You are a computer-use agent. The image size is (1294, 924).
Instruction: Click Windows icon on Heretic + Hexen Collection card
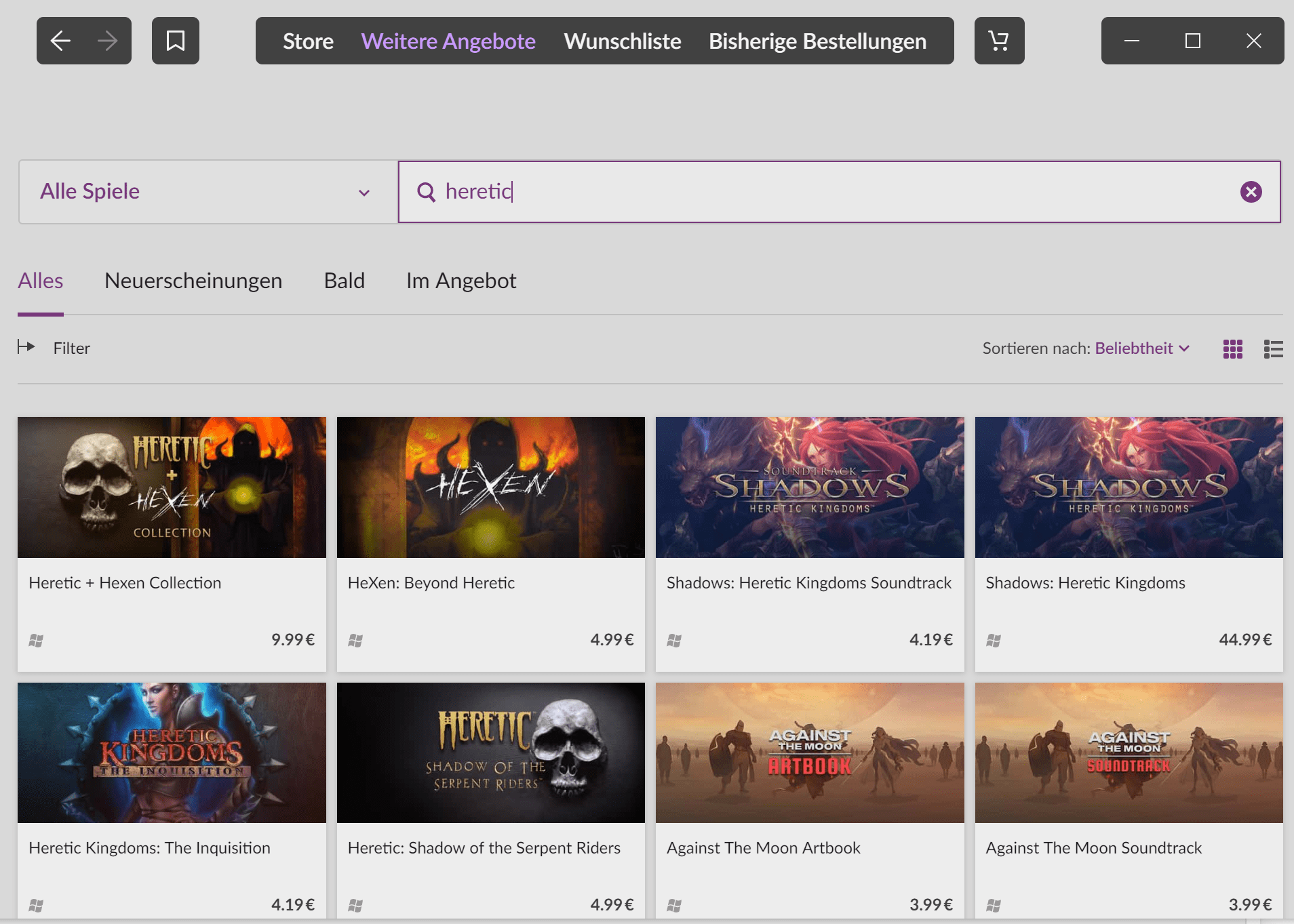[x=36, y=640]
